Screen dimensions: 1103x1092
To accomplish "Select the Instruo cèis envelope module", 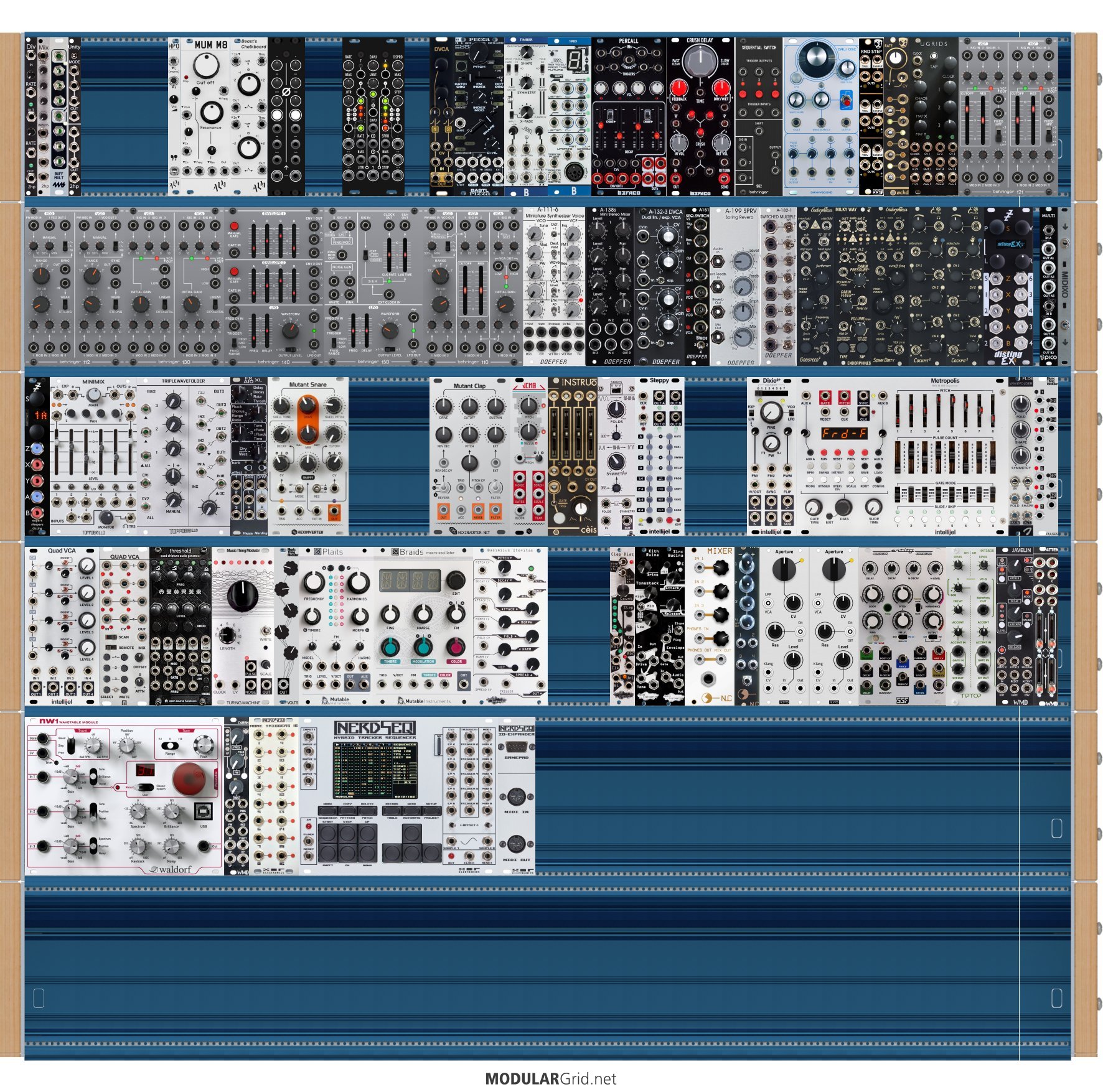I will (573, 457).
